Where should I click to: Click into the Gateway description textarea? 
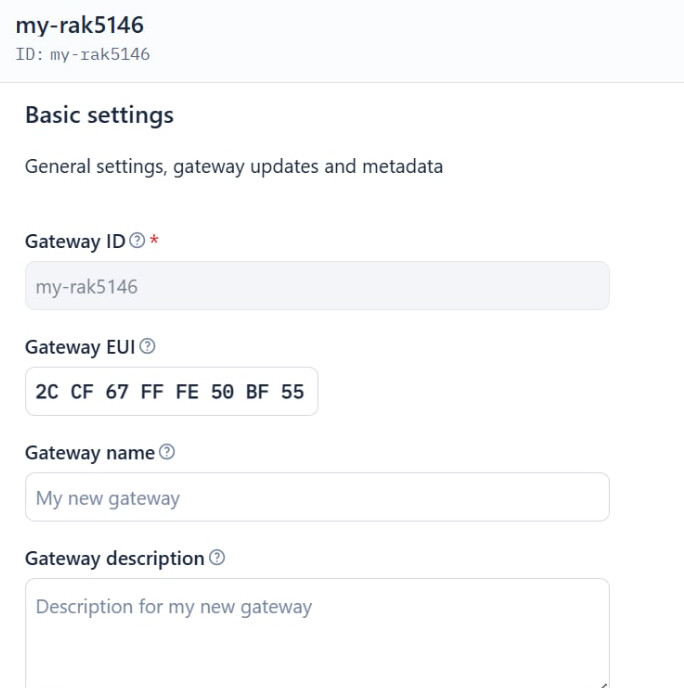coord(317,633)
